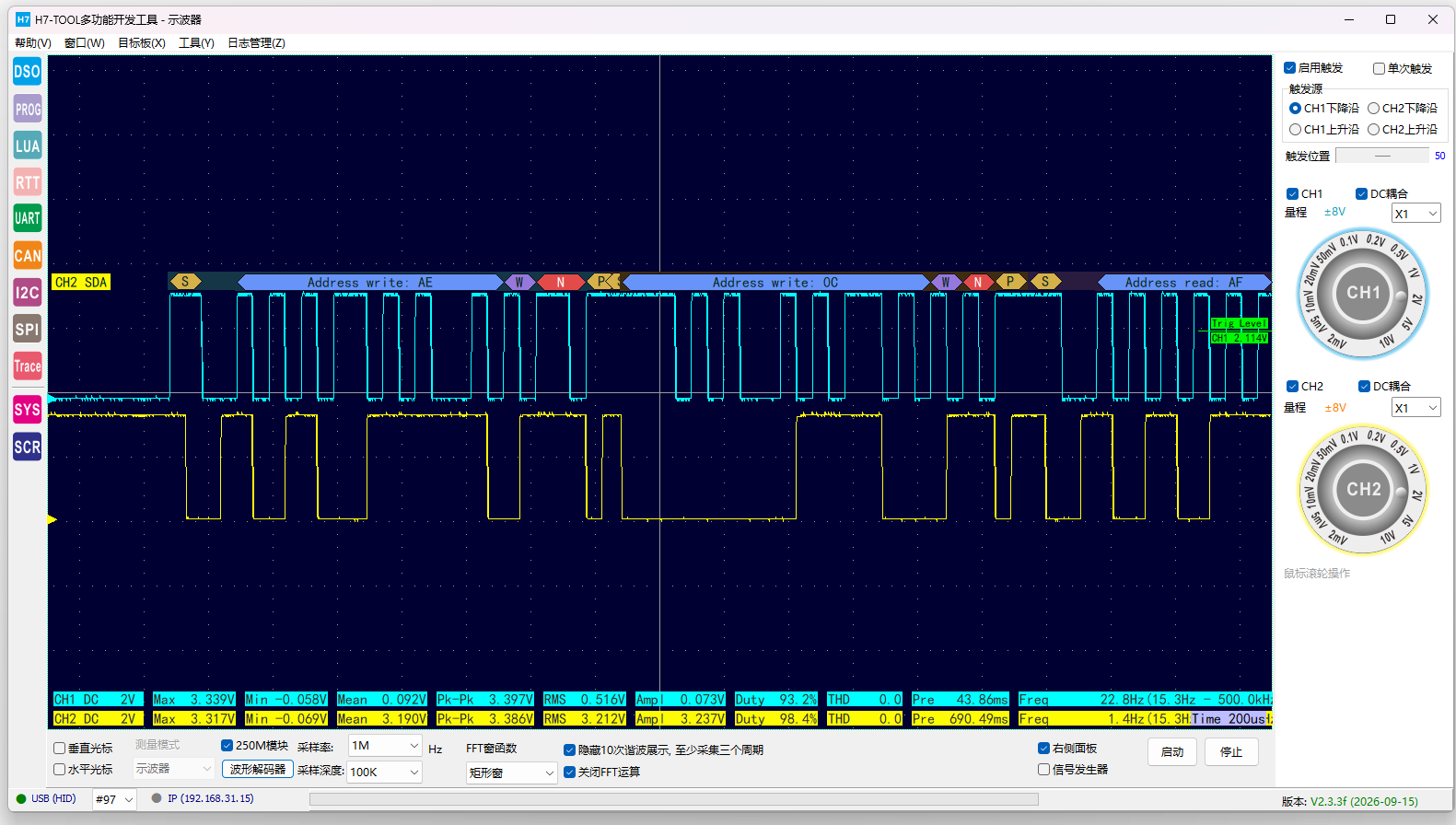Open the SCR screen panel
This screenshot has width=1456, height=825.
pos(27,447)
